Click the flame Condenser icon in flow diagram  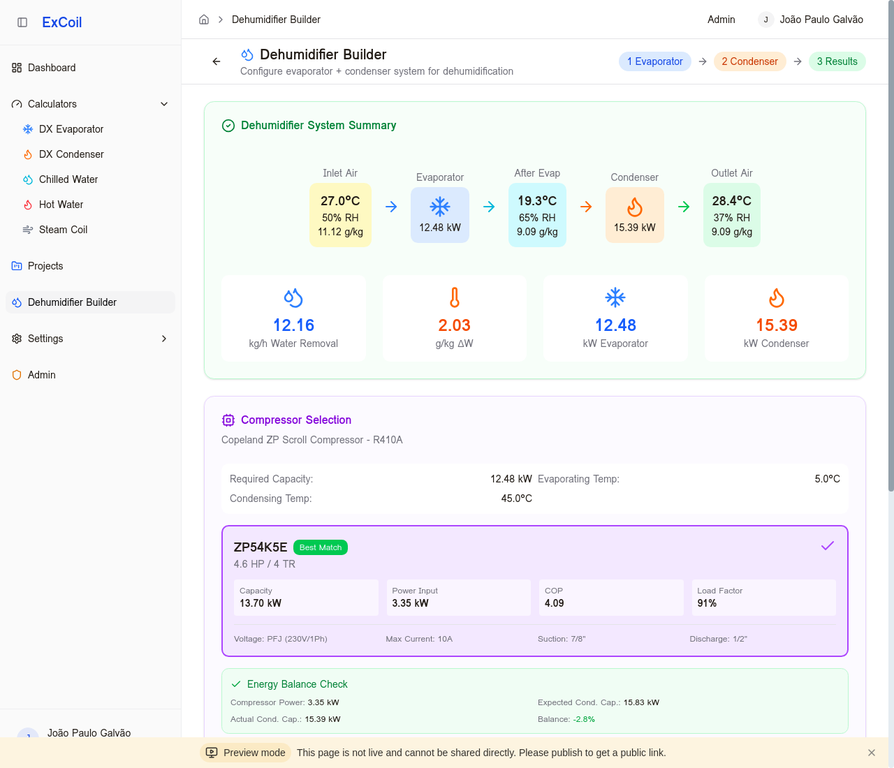[634, 207]
